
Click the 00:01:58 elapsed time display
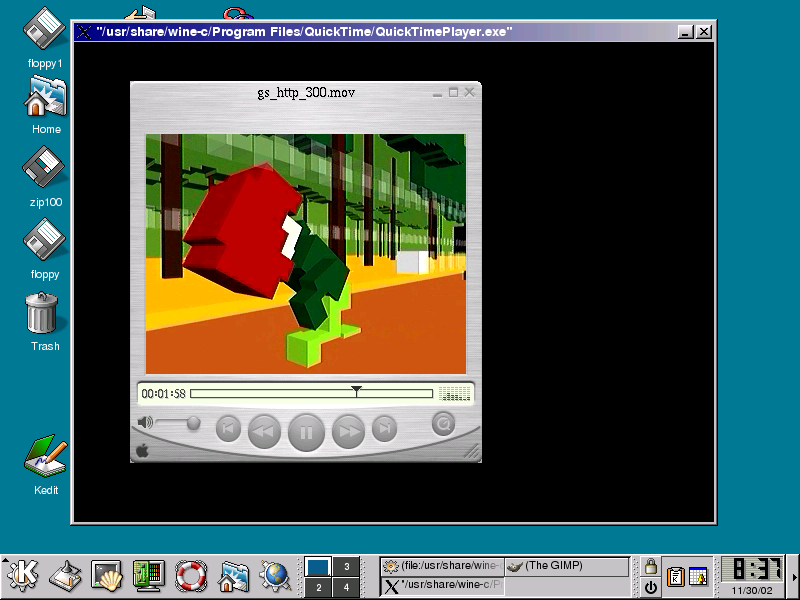click(163, 393)
